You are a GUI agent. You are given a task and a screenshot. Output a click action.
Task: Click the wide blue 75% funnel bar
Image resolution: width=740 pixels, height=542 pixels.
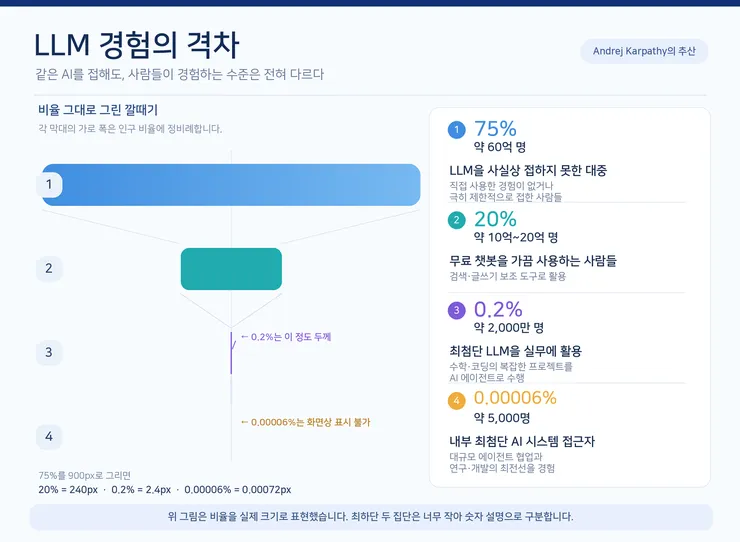point(231,185)
